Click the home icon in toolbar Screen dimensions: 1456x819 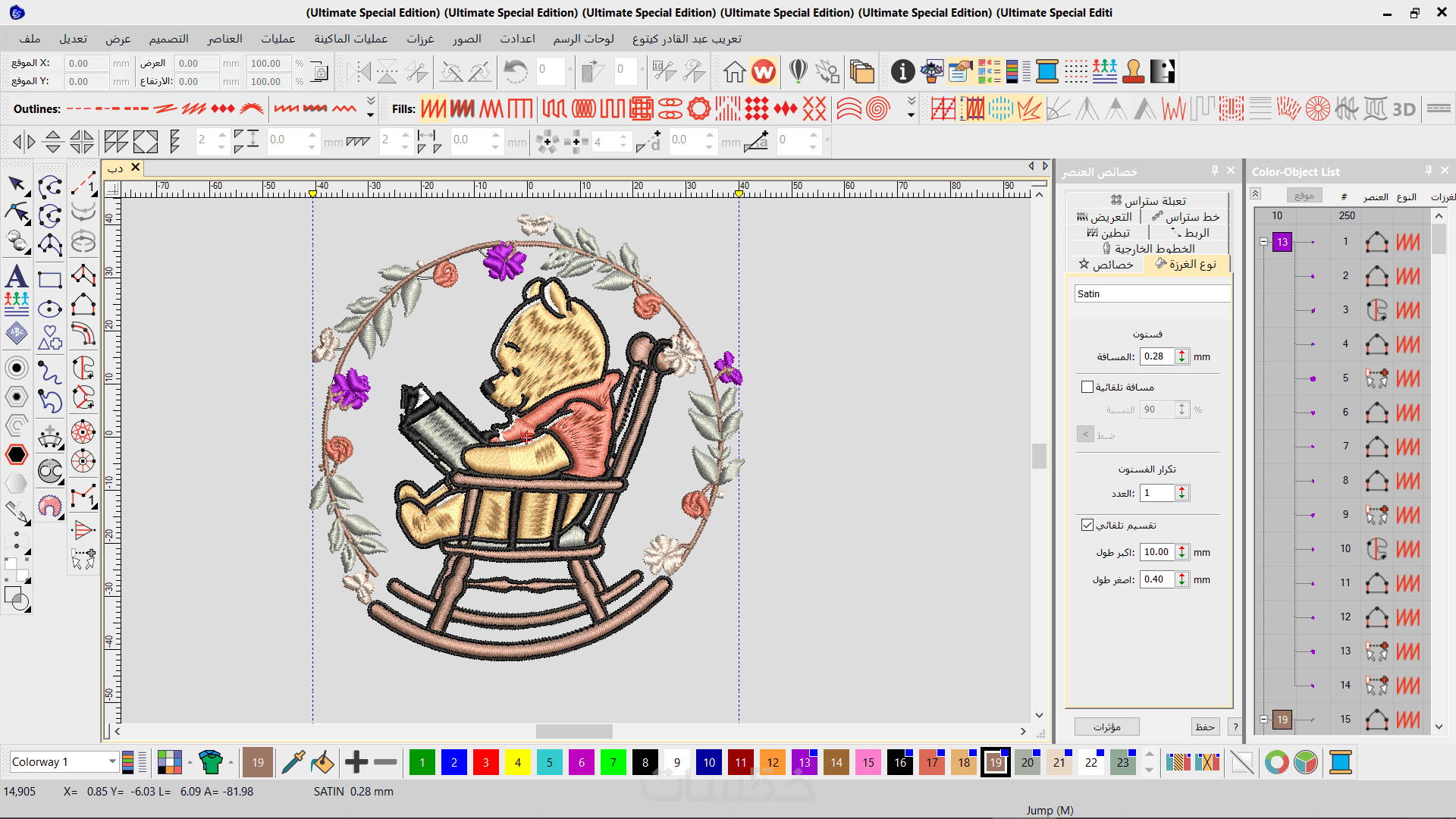733,72
